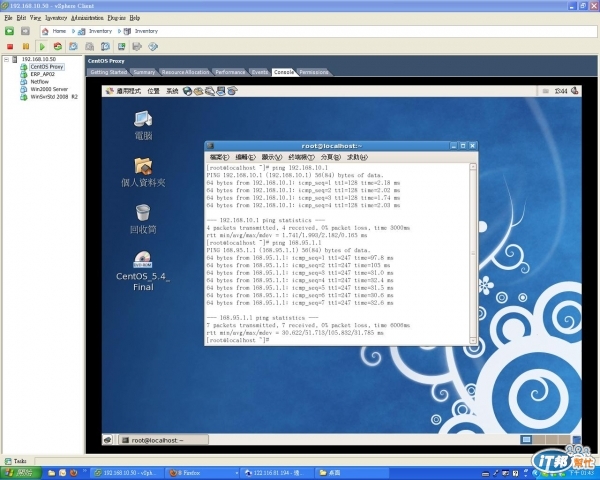This screenshot has height=480, width=600.
Task: Switch to the Permissions tab
Action: 314,72
